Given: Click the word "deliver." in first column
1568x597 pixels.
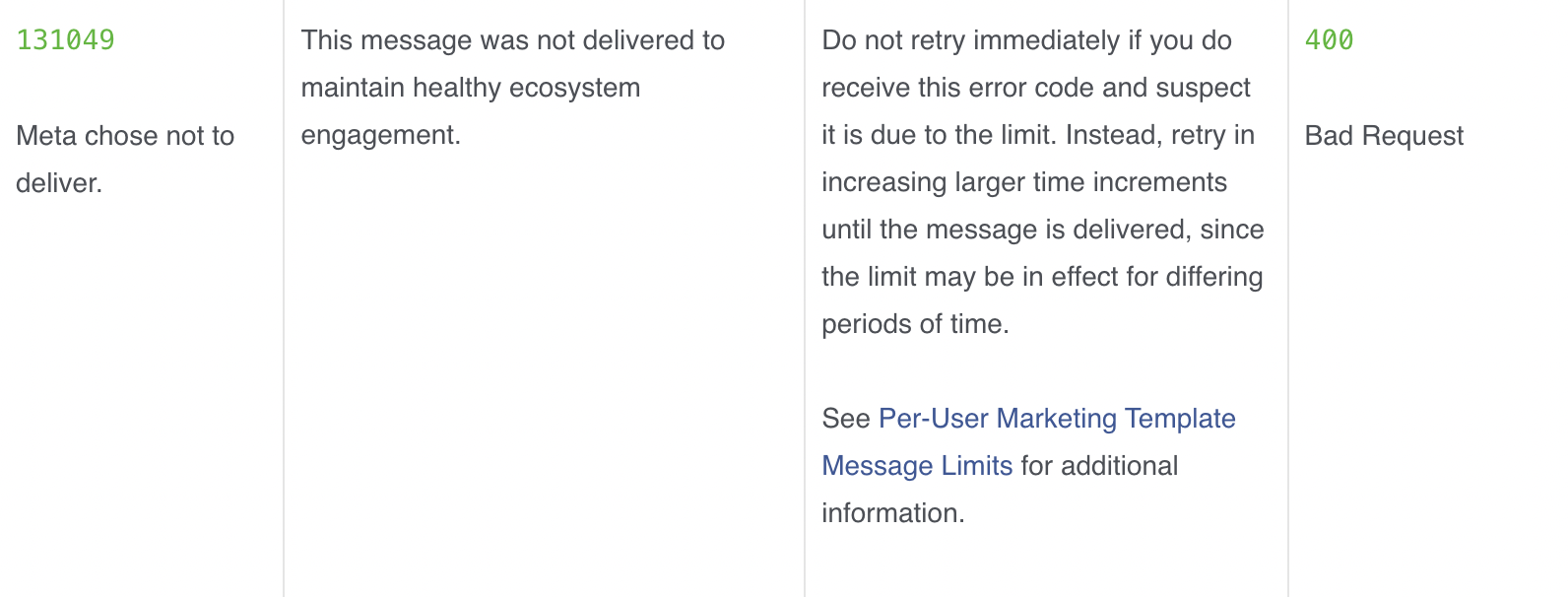Looking at the screenshot, I should (59, 183).
